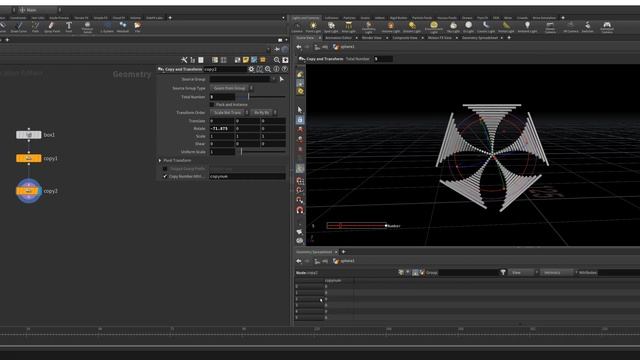The height and width of the screenshot is (360, 640).
Task: Switch to the Render View tab
Action: pos(371,38)
